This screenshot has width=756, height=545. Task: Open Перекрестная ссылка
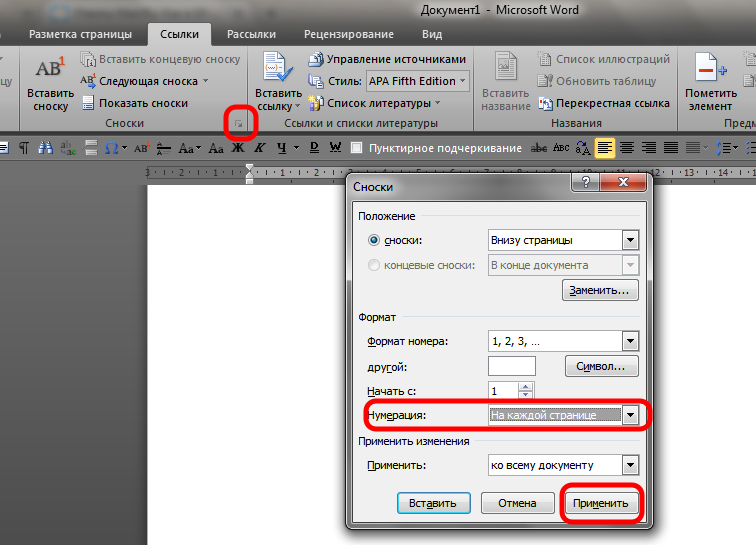(x=604, y=103)
